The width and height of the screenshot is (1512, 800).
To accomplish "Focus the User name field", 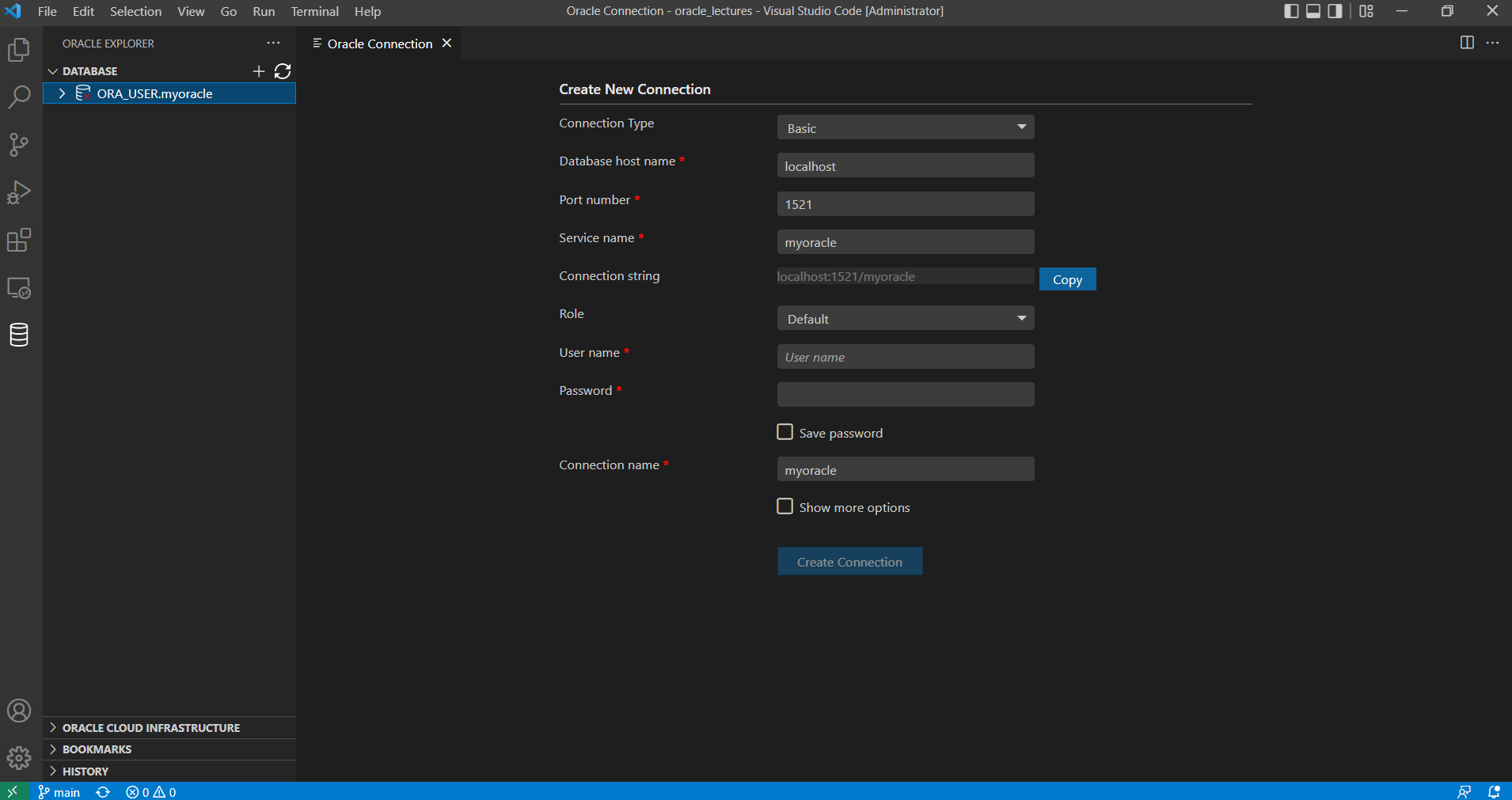I will (x=906, y=357).
